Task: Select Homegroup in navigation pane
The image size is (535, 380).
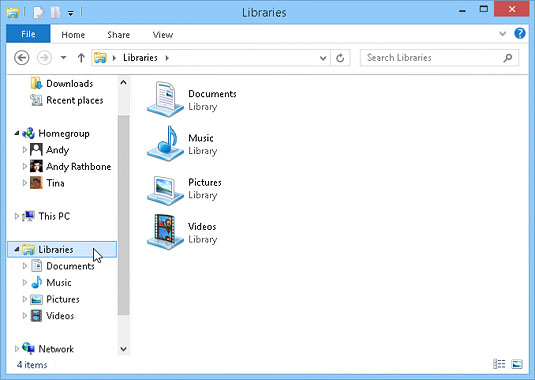Action: click(x=56, y=133)
